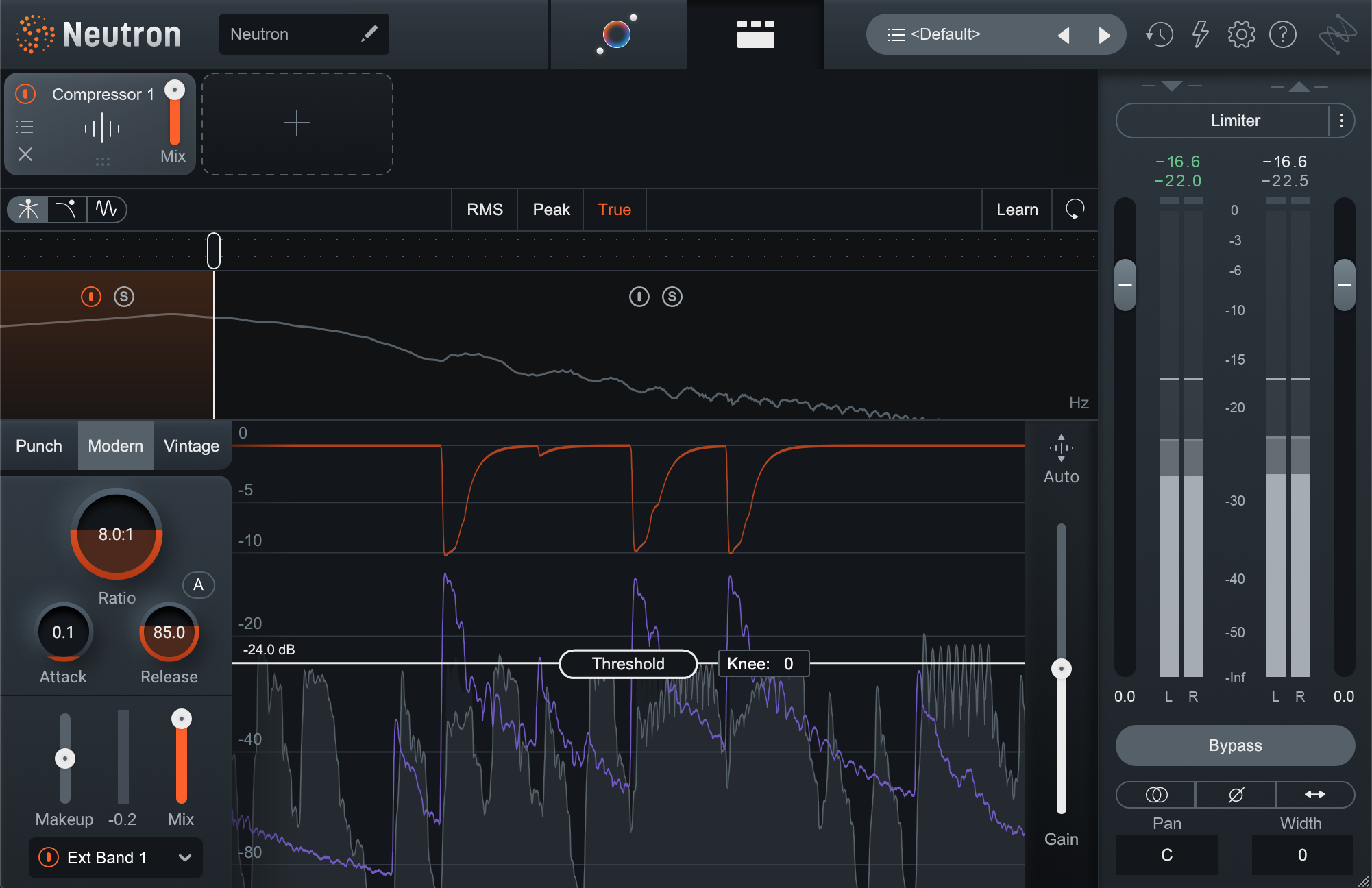Click the output gain up arrow above Limiter
Screen dimensions: 1372x888
point(1299,86)
